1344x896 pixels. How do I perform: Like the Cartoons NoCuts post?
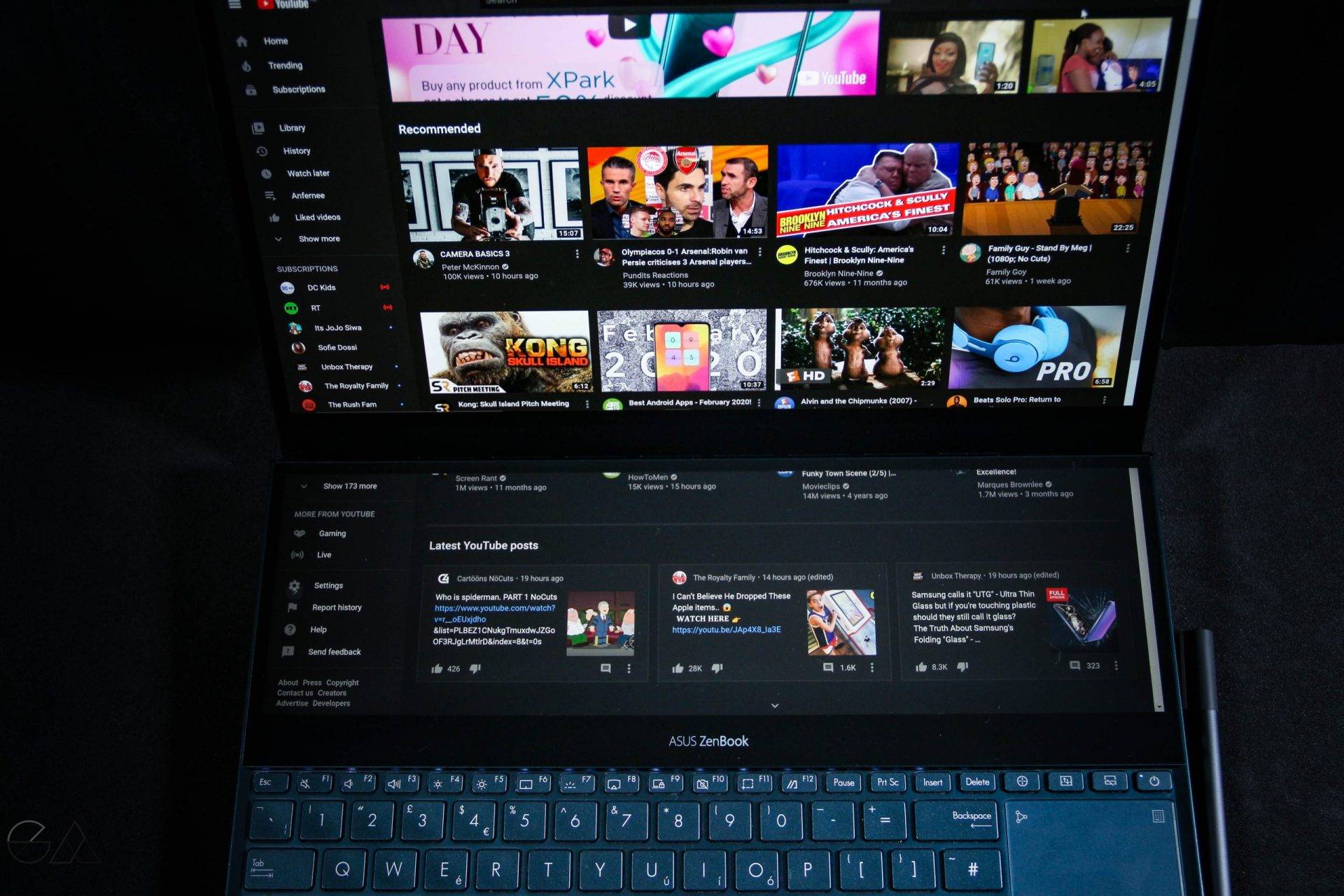[437, 669]
